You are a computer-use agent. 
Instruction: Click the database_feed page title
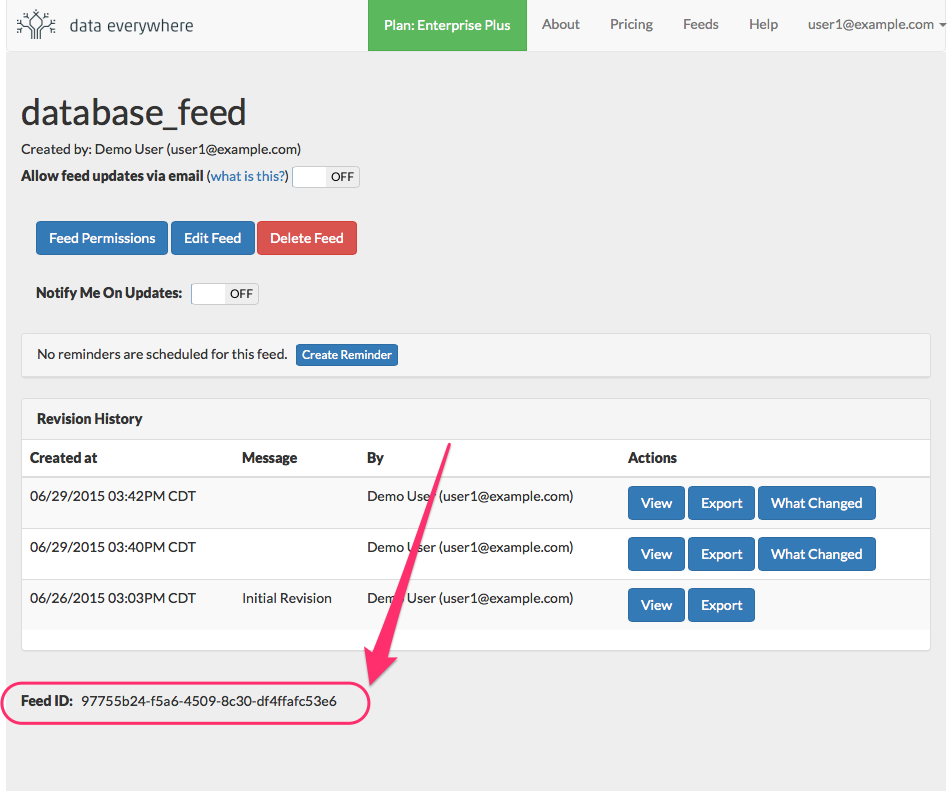point(134,113)
